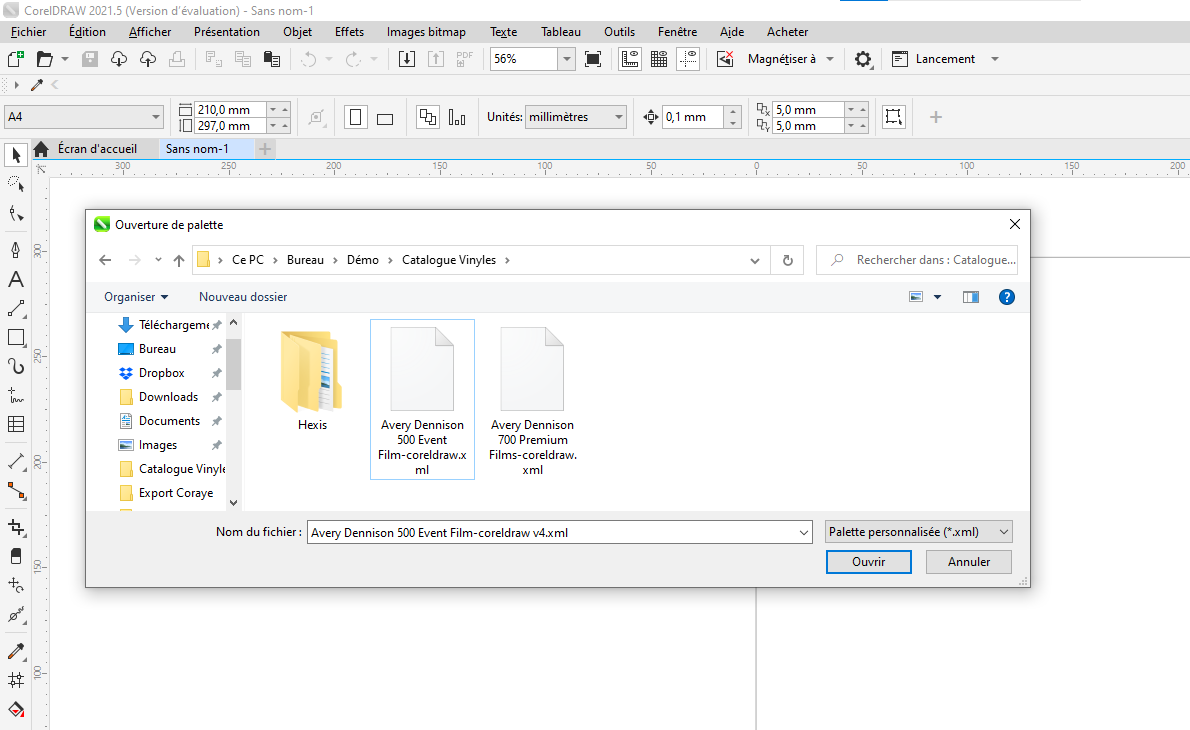Image resolution: width=1190 pixels, height=730 pixels.
Task: Go up one folder level in dialog
Action: [178, 260]
